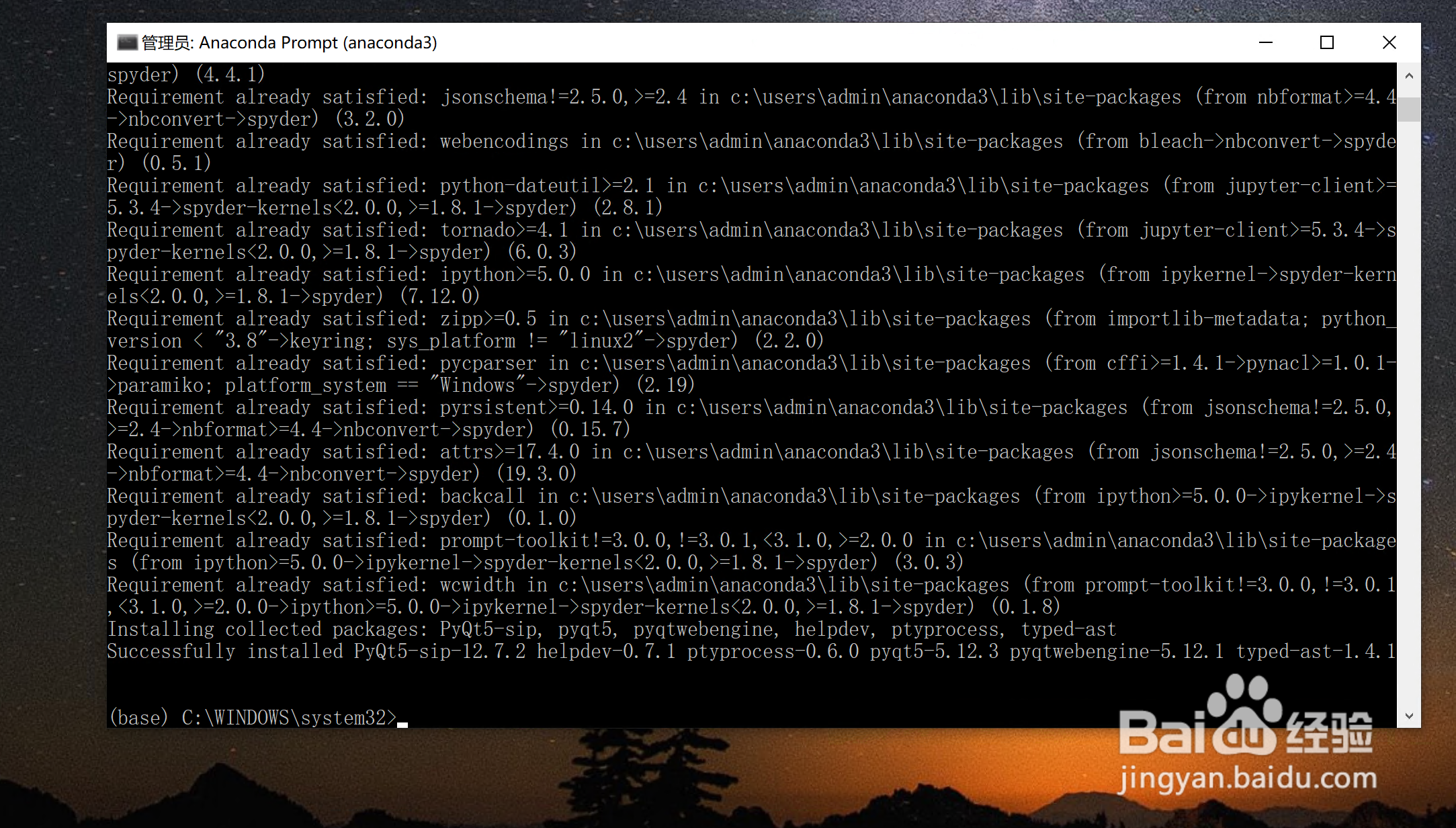Viewport: 1456px width, 828px height.
Task: Maximize the Anaconda Prompt window
Action: coord(1326,43)
